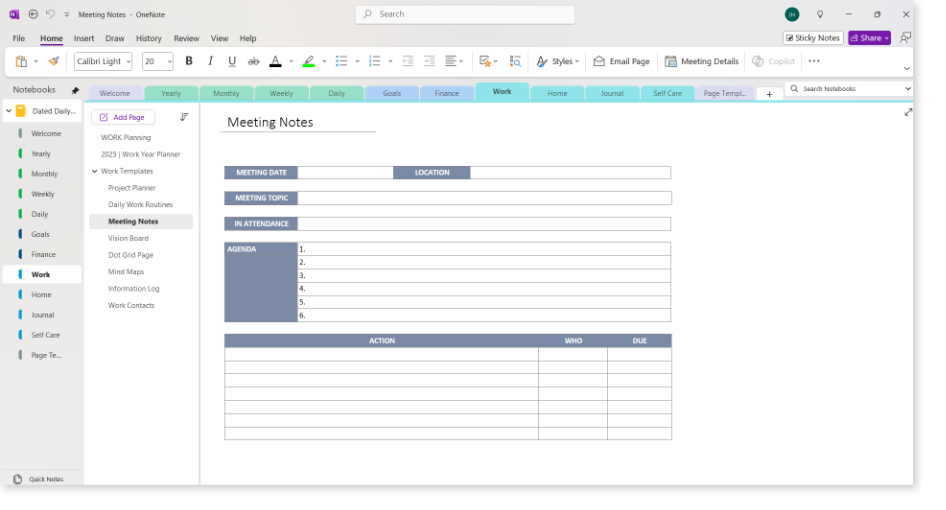Image resolution: width=946 pixels, height=510 pixels.
Task: Click the Sticky Notes button
Action: pos(813,37)
